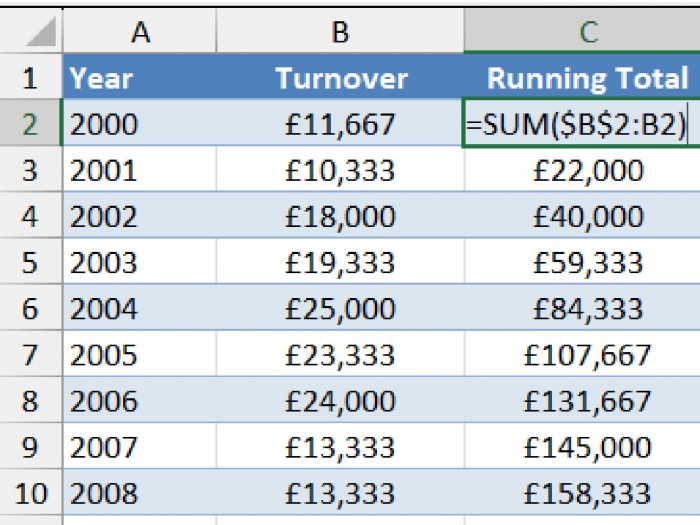This screenshot has height=525, width=700.
Task: Select row 2 header
Action: (29, 124)
